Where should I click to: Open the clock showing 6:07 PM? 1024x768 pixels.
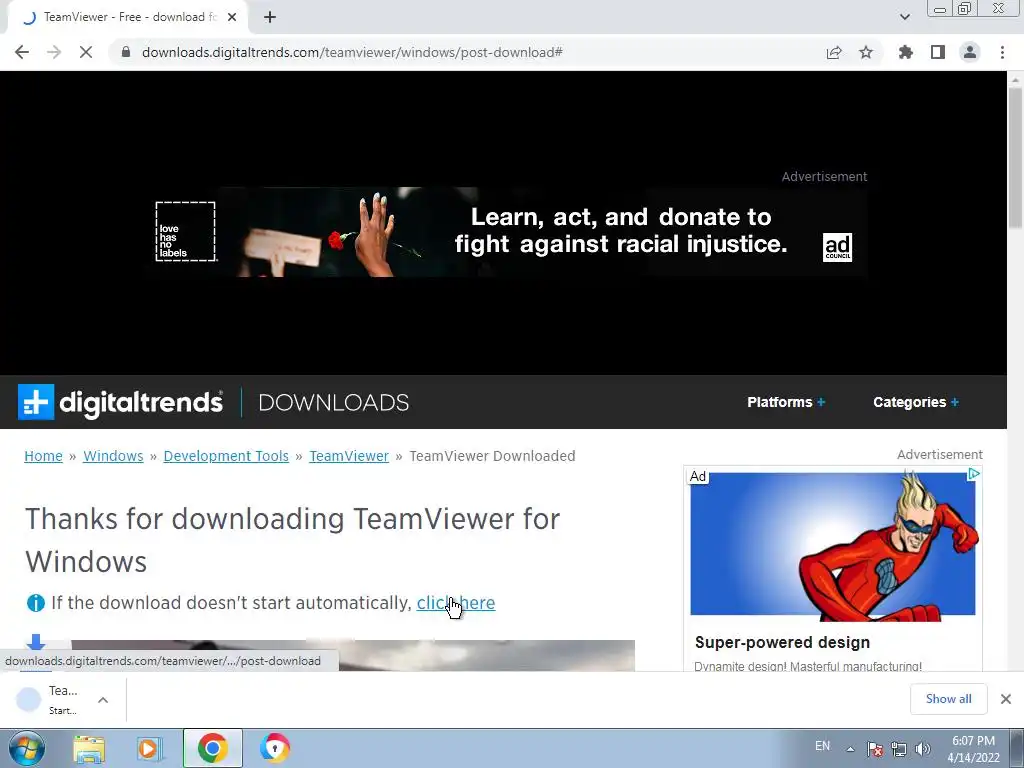click(973, 749)
